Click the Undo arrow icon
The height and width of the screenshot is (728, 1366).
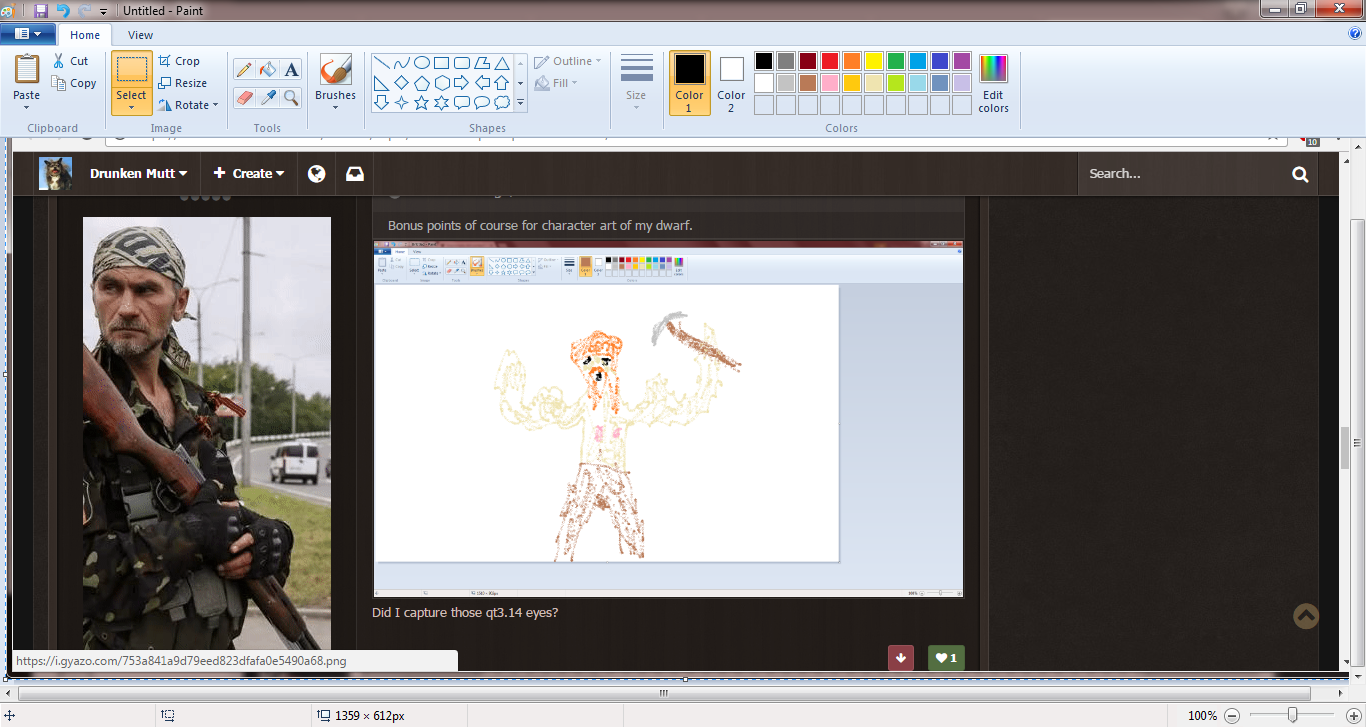point(63,10)
